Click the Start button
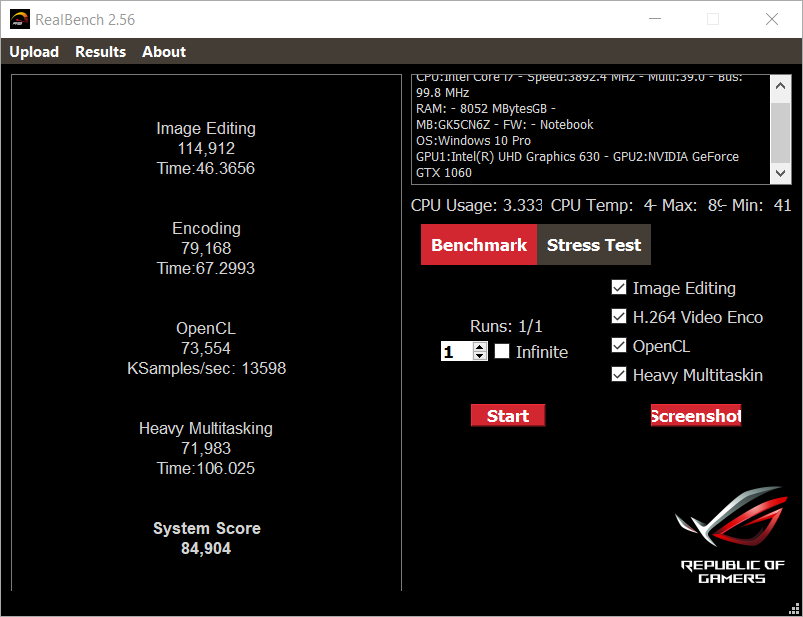Image resolution: width=803 pixels, height=617 pixels. (508, 415)
